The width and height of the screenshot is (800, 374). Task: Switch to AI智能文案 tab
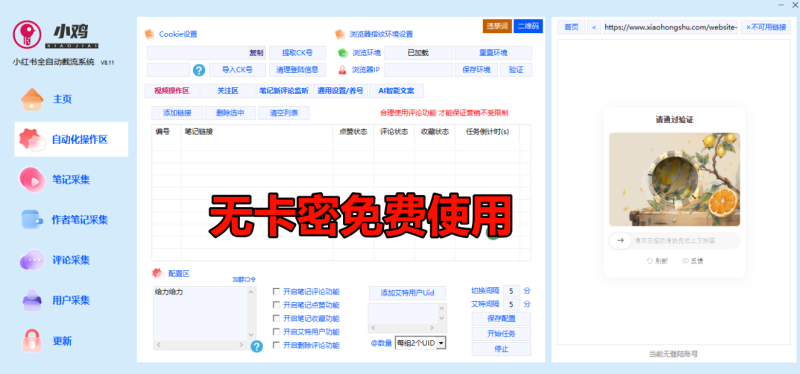point(396,91)
